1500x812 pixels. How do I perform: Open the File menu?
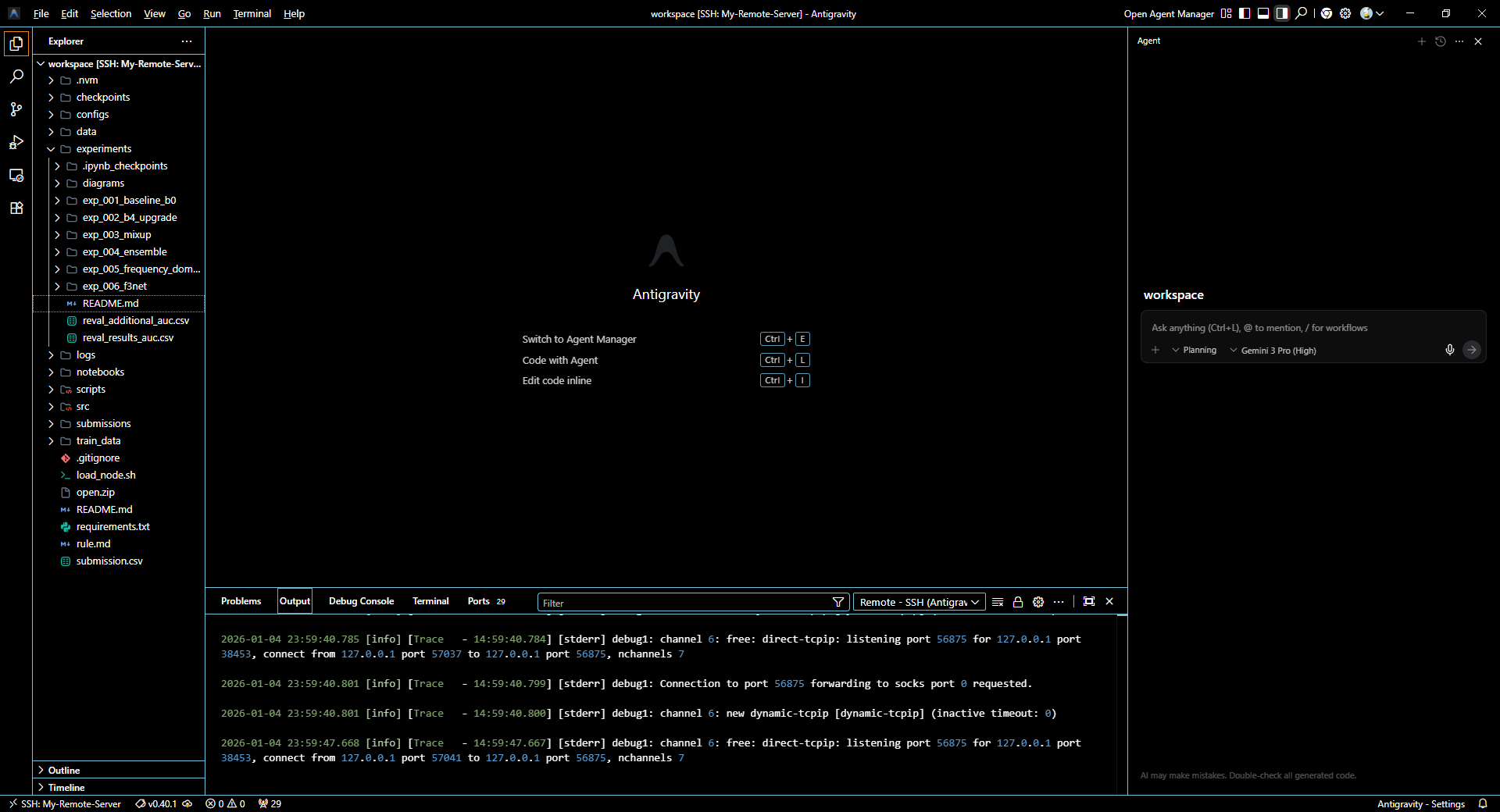(x=41, y=14)
